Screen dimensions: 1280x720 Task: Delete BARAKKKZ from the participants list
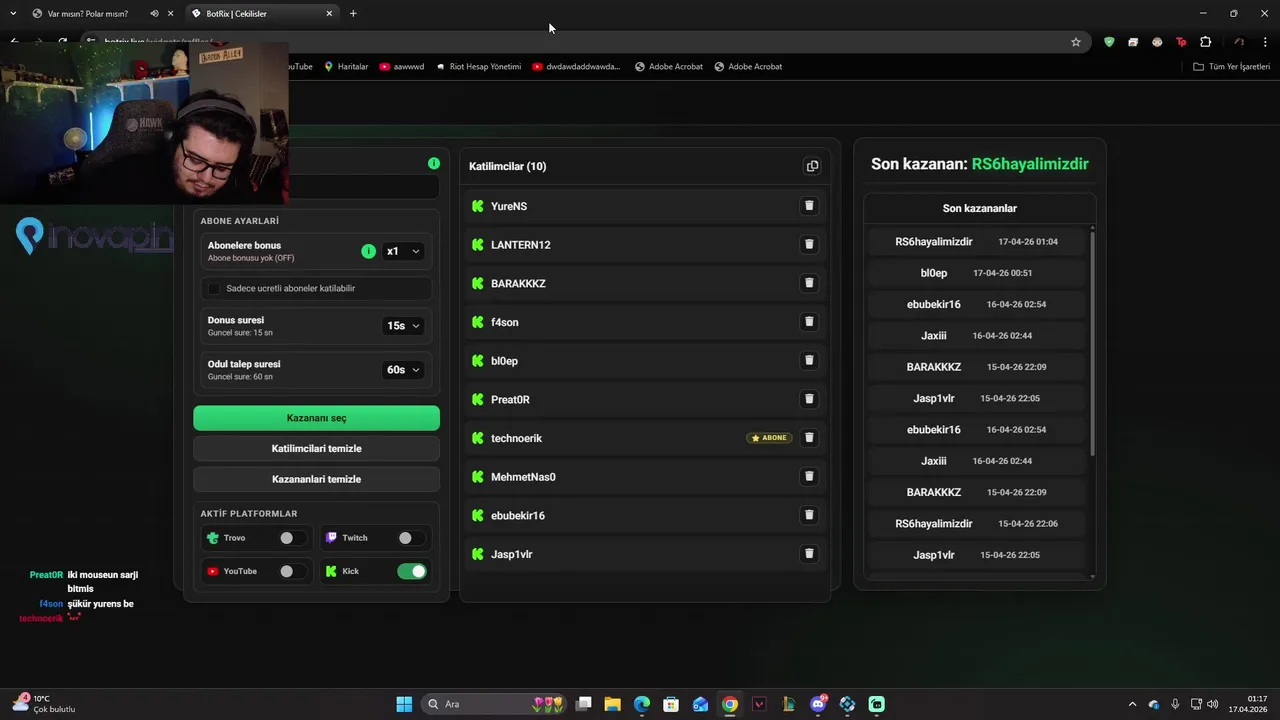pos(809,283)
